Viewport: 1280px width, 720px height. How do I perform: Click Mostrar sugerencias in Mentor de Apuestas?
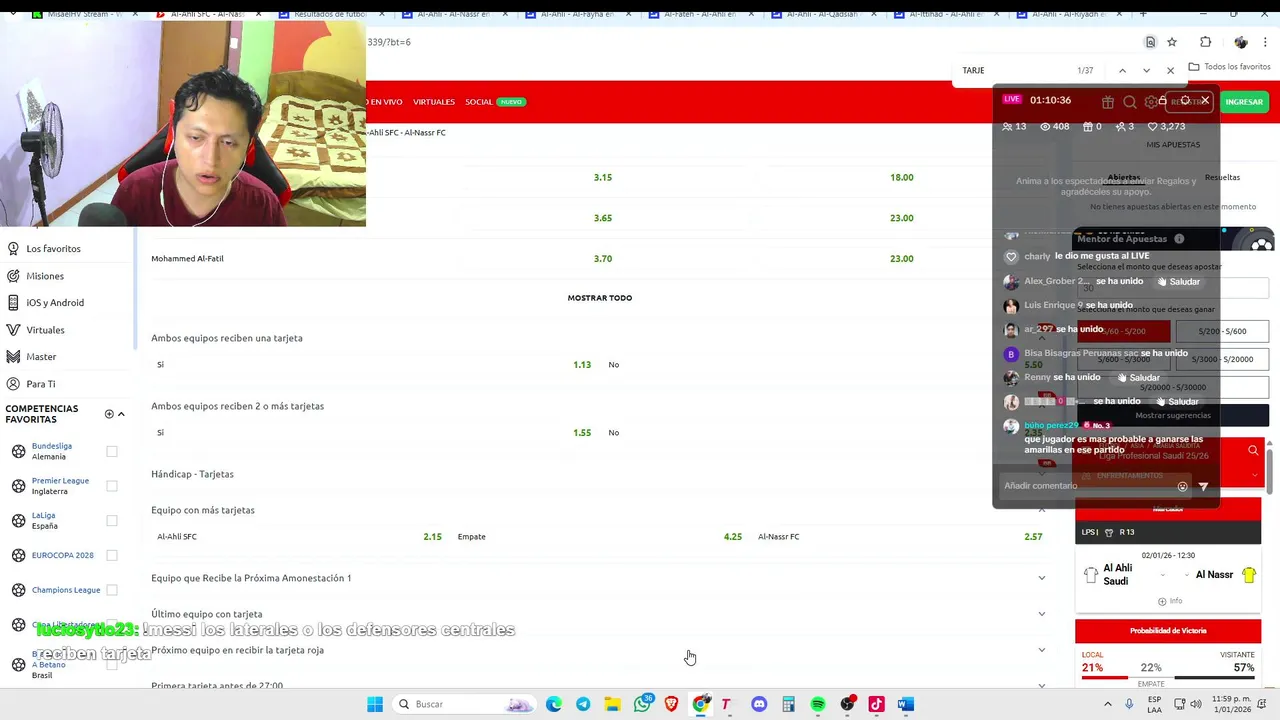(1172, 415)
